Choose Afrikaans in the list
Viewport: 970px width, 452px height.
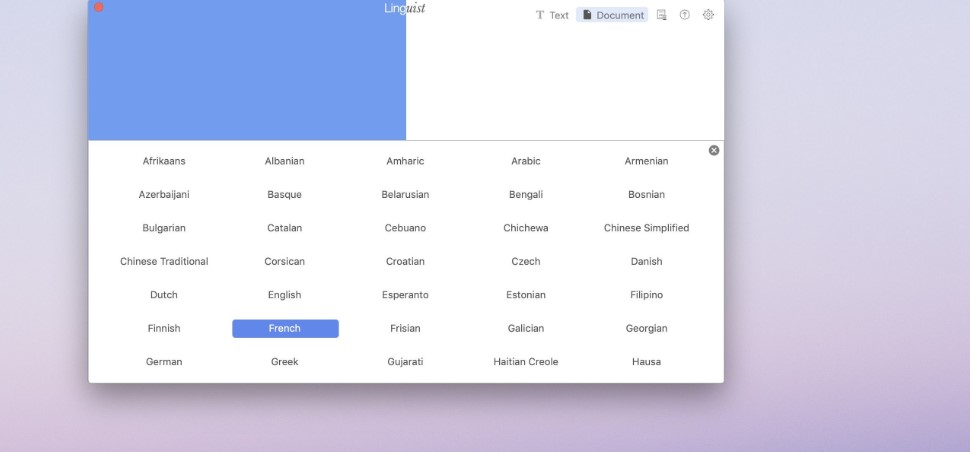(164, 161)
